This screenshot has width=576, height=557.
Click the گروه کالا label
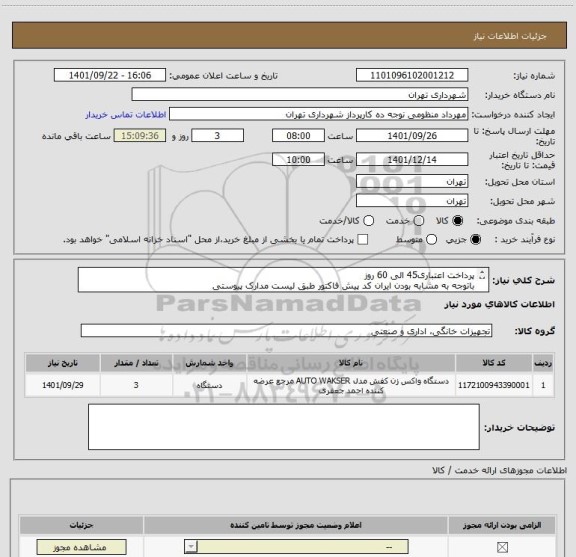point(534,331)
